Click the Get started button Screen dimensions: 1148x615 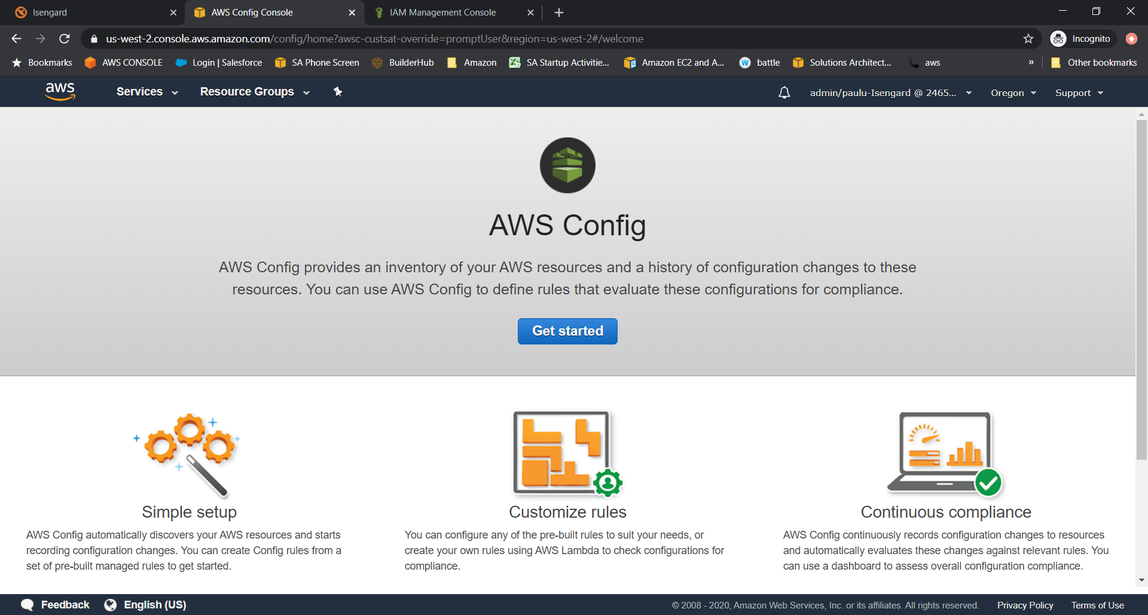tap(567, 331)
